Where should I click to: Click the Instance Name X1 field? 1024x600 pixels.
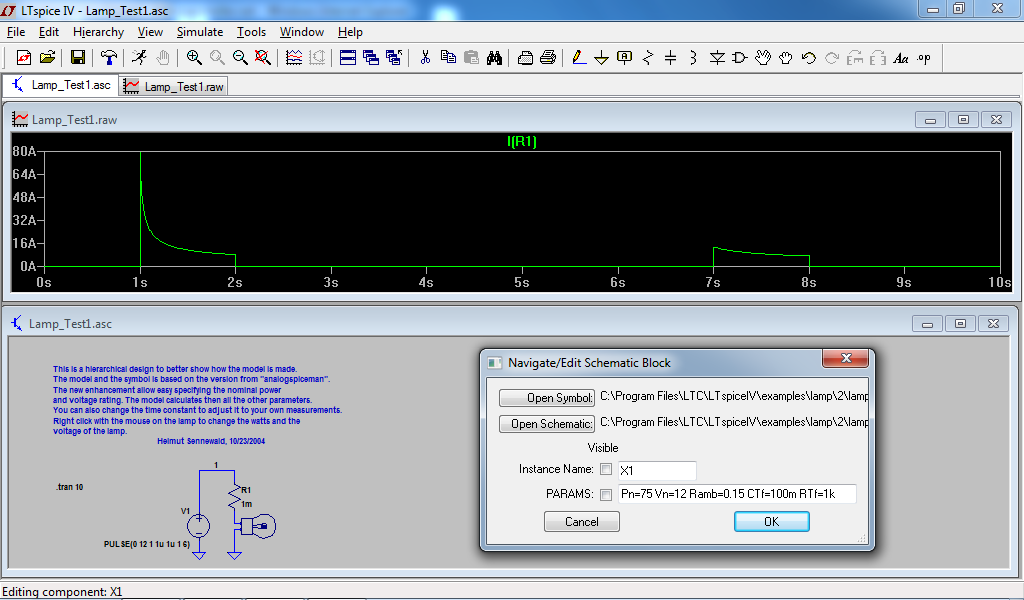coord(656,470)
